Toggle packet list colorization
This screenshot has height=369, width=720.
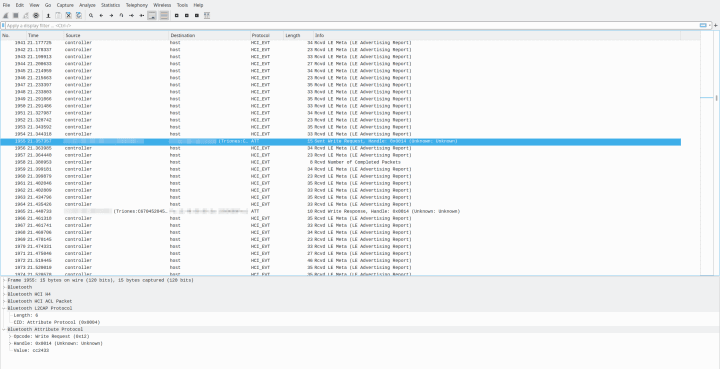click(x=164, y=16)
